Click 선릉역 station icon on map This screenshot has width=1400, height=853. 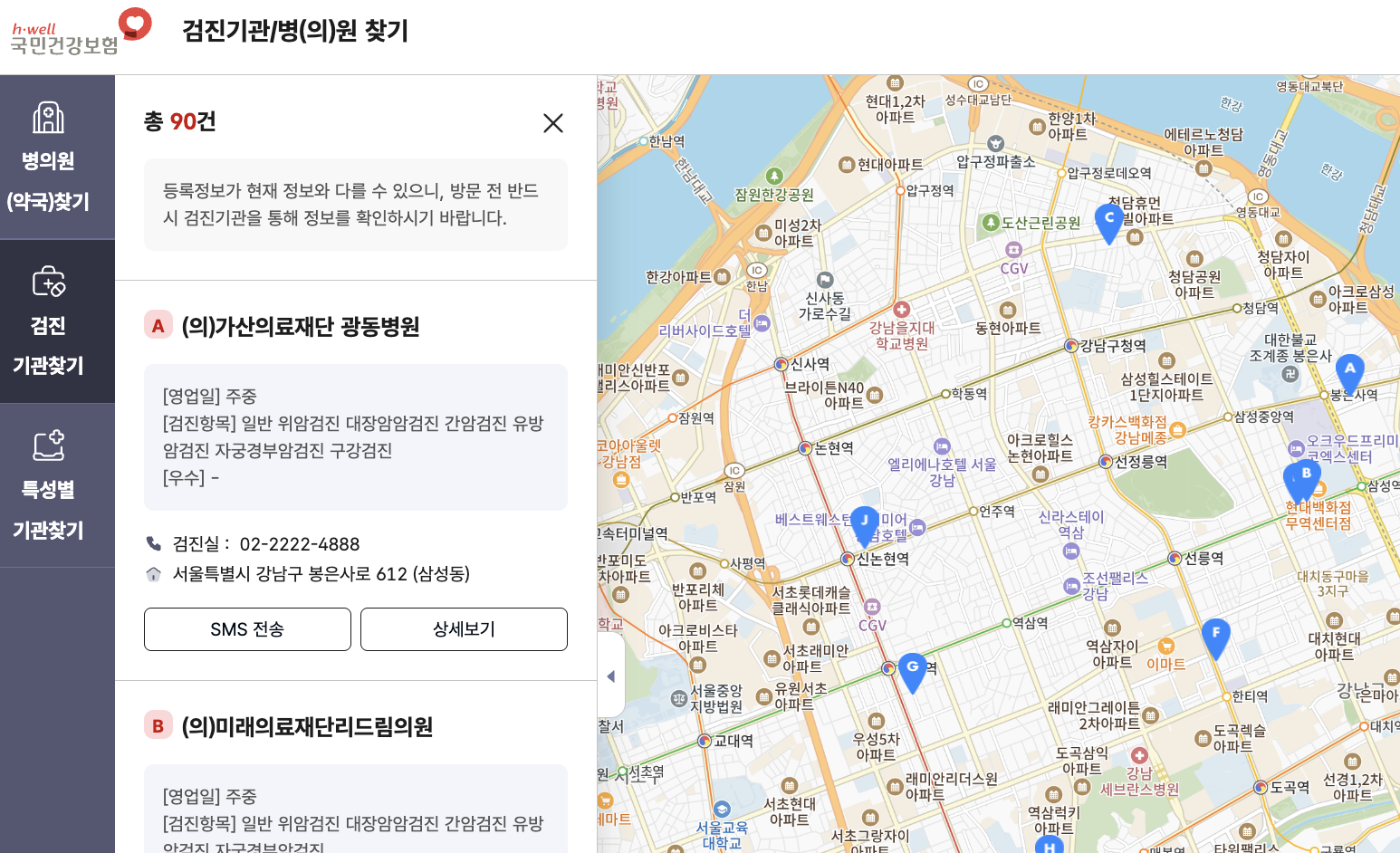coord(1175,558)
